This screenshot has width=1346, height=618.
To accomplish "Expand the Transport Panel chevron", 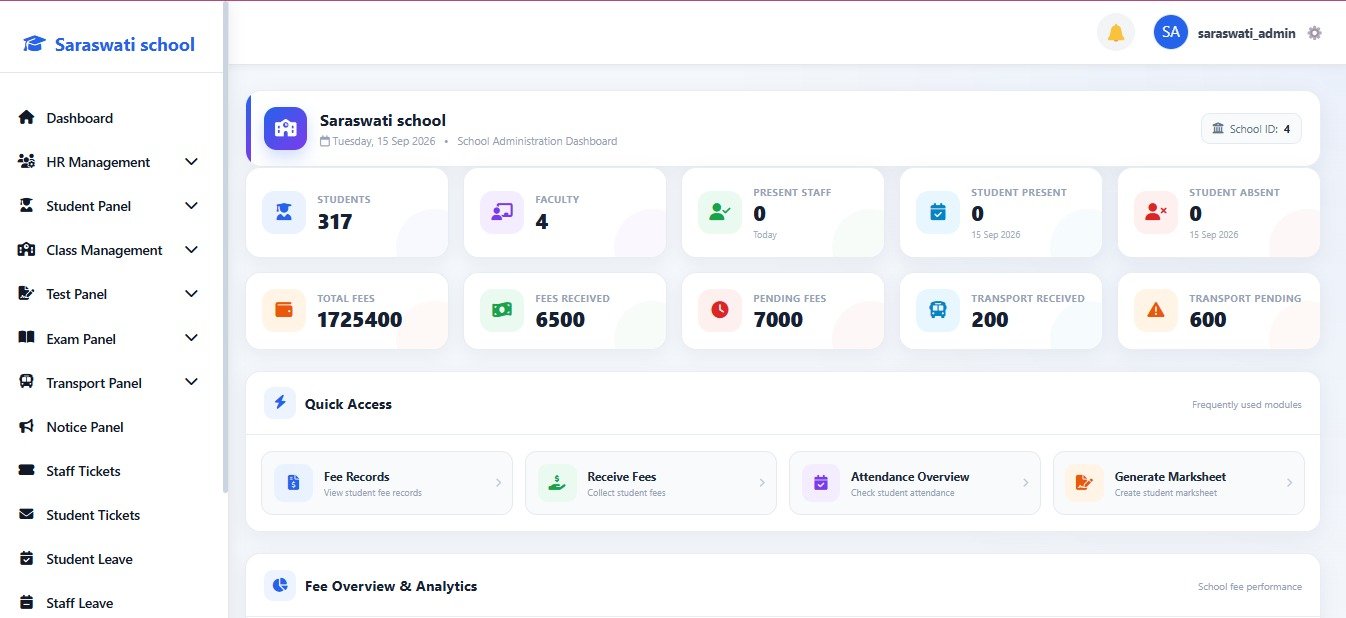I will [191, 382].
